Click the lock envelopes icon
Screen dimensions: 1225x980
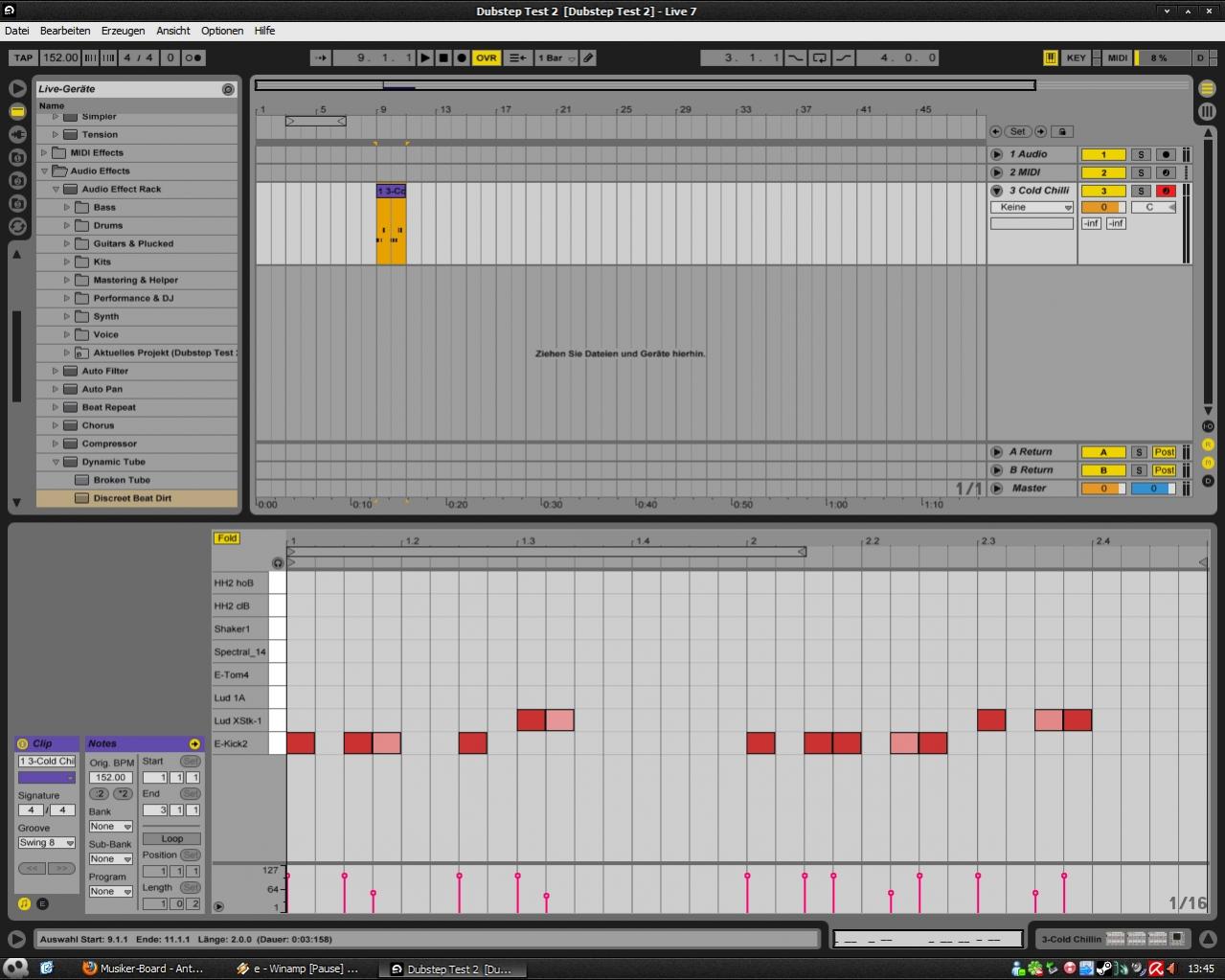pos(1062,131)
